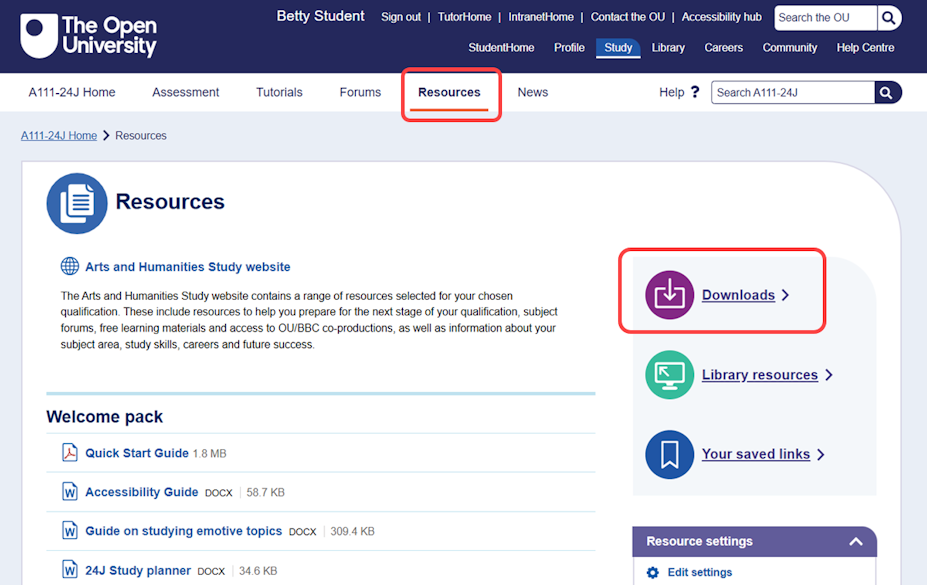The image size is (927, 585).
Task: Click the gear icon next to Edit settings
Action: click(653, 572)
